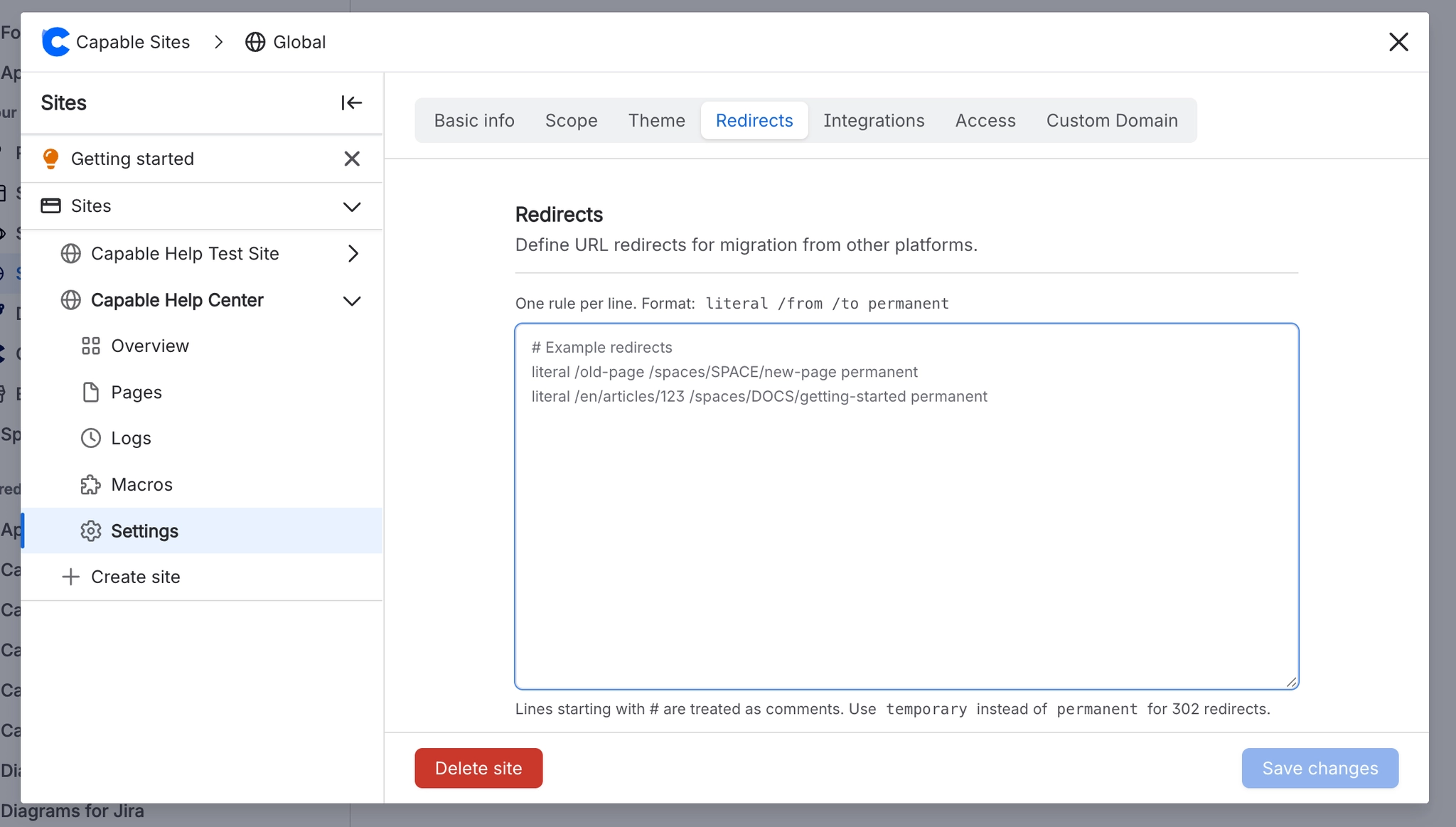Click the 'Define URL redirects' description text
Image resolution: width=1456 pixels, height=827 pixels.
click(746, 245)
